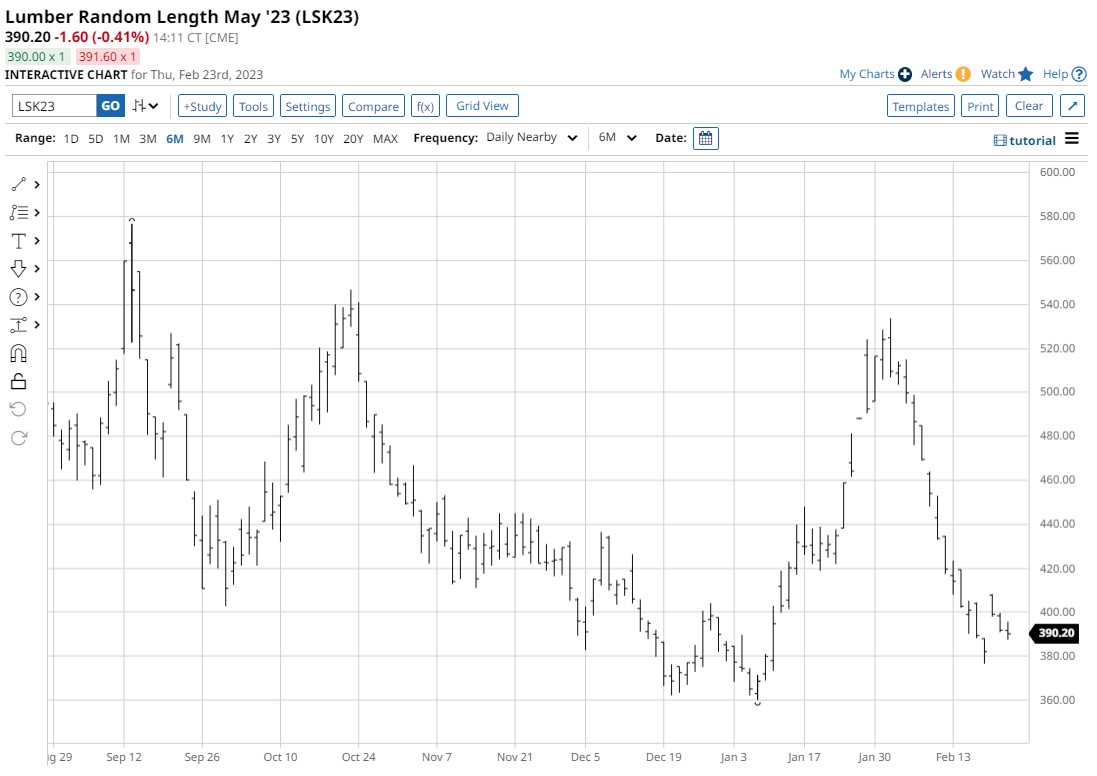
Task: Open the Tools menu button
Action: [253, 106]
